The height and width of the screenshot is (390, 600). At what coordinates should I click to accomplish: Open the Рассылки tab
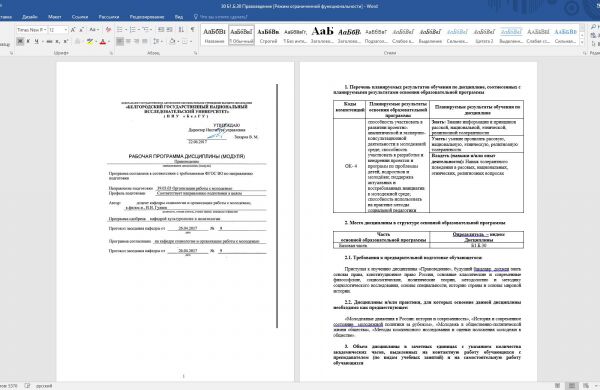109,17
